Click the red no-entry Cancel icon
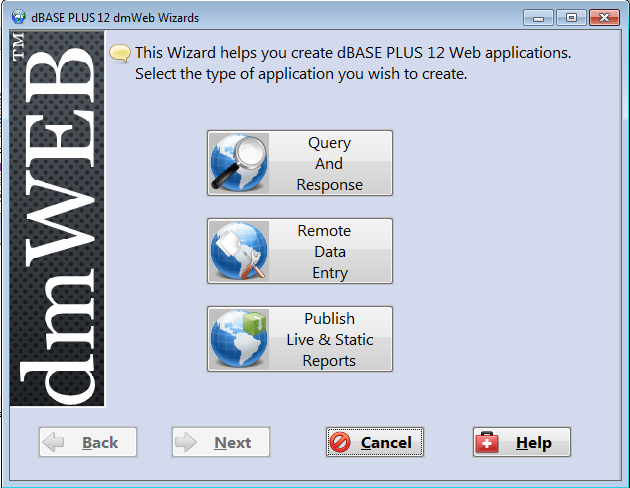Viewport: 630px width, 488px height. click(x=340, y=442)
